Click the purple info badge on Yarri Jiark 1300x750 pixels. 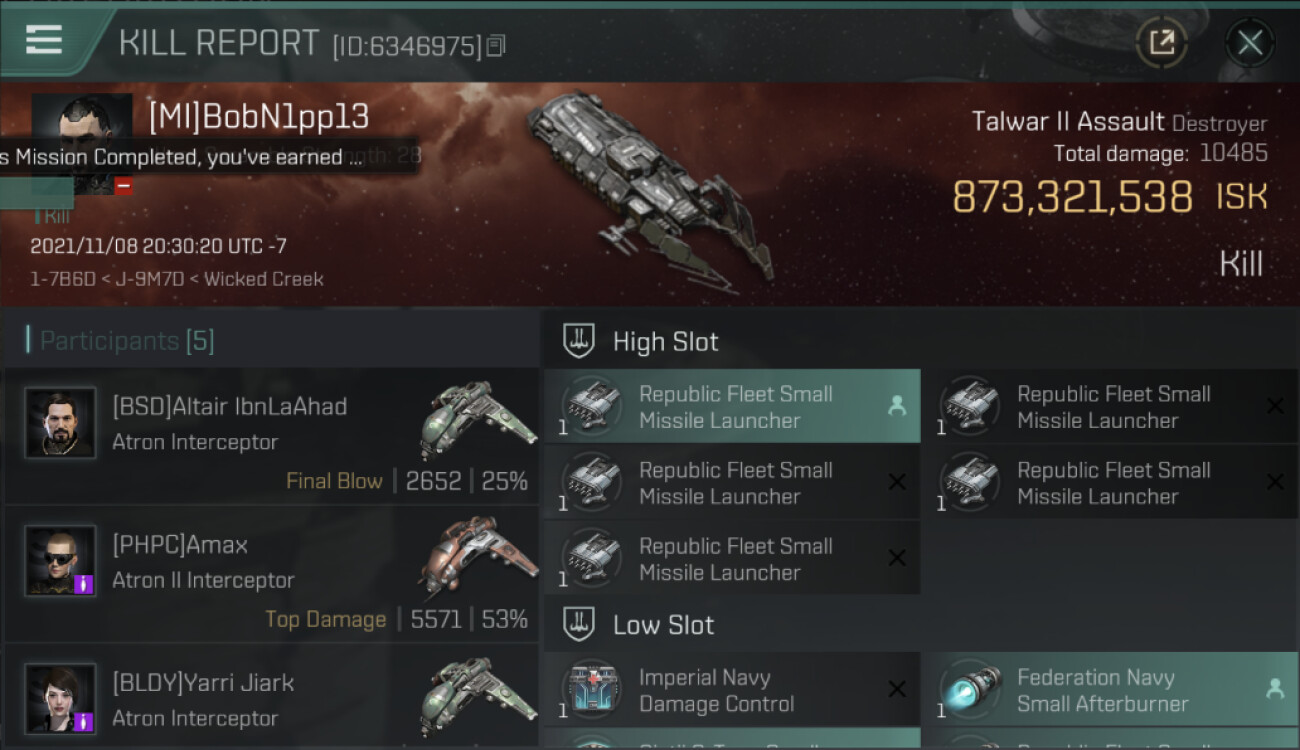(84, 720)
